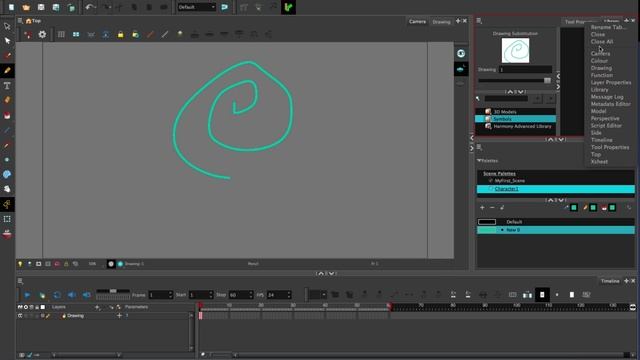640x360 pixels.
Task: Toggle the Loop playback icon
Action: click(x=57, y=295)
